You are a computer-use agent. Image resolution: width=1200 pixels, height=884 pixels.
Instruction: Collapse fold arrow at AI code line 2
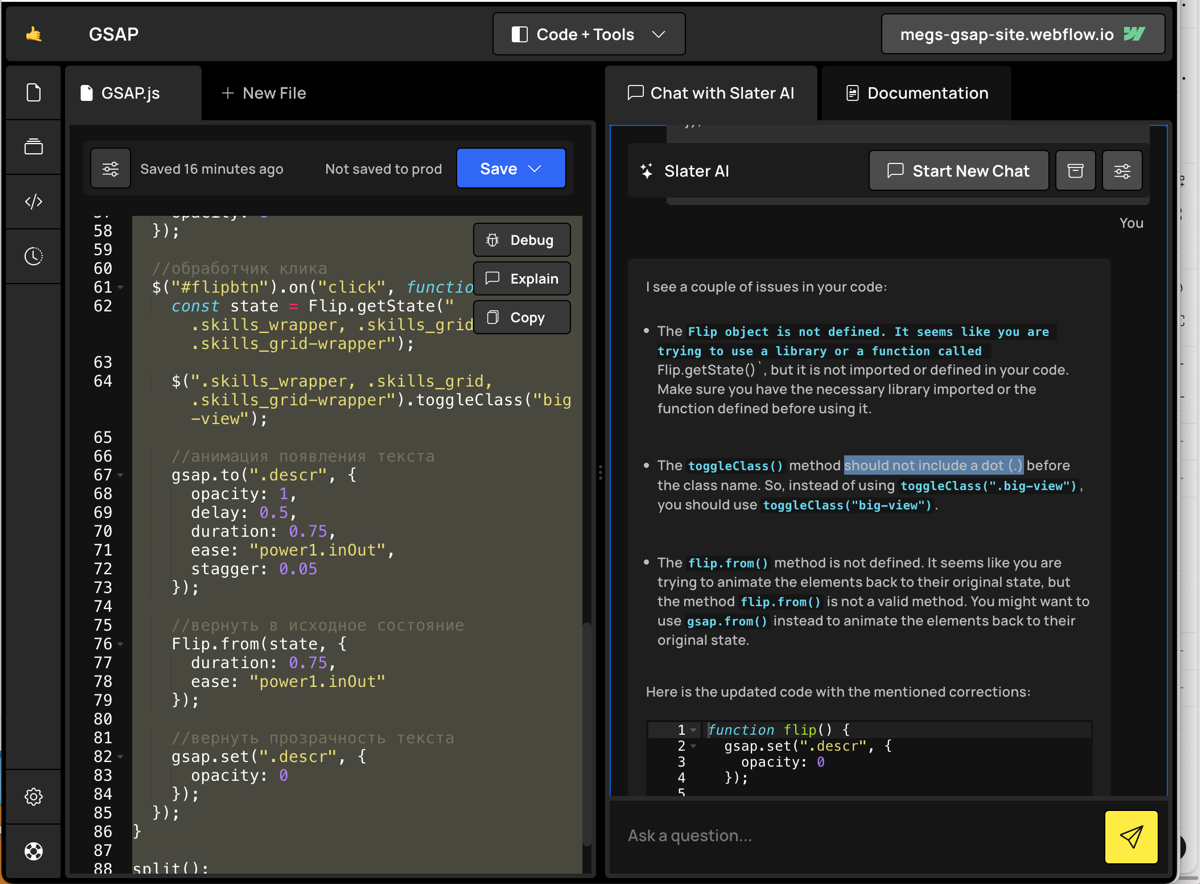(693, 746)
